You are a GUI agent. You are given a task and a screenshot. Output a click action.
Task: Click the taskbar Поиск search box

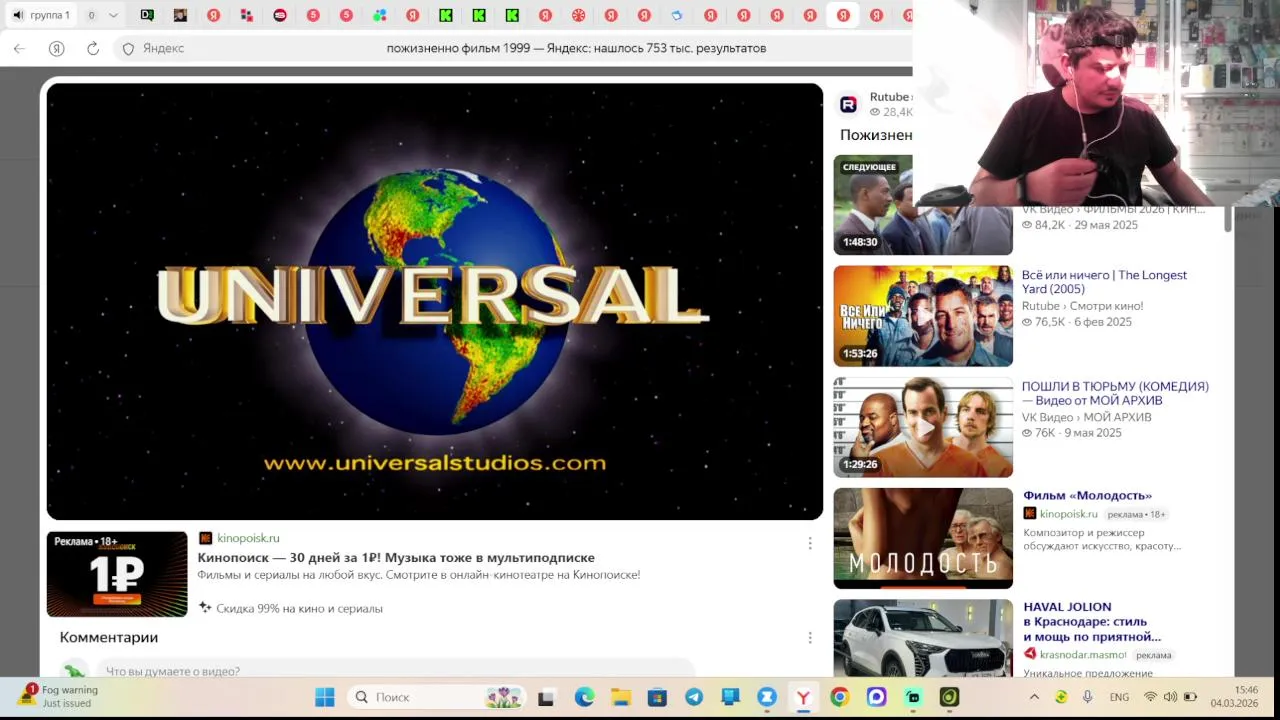438,697
